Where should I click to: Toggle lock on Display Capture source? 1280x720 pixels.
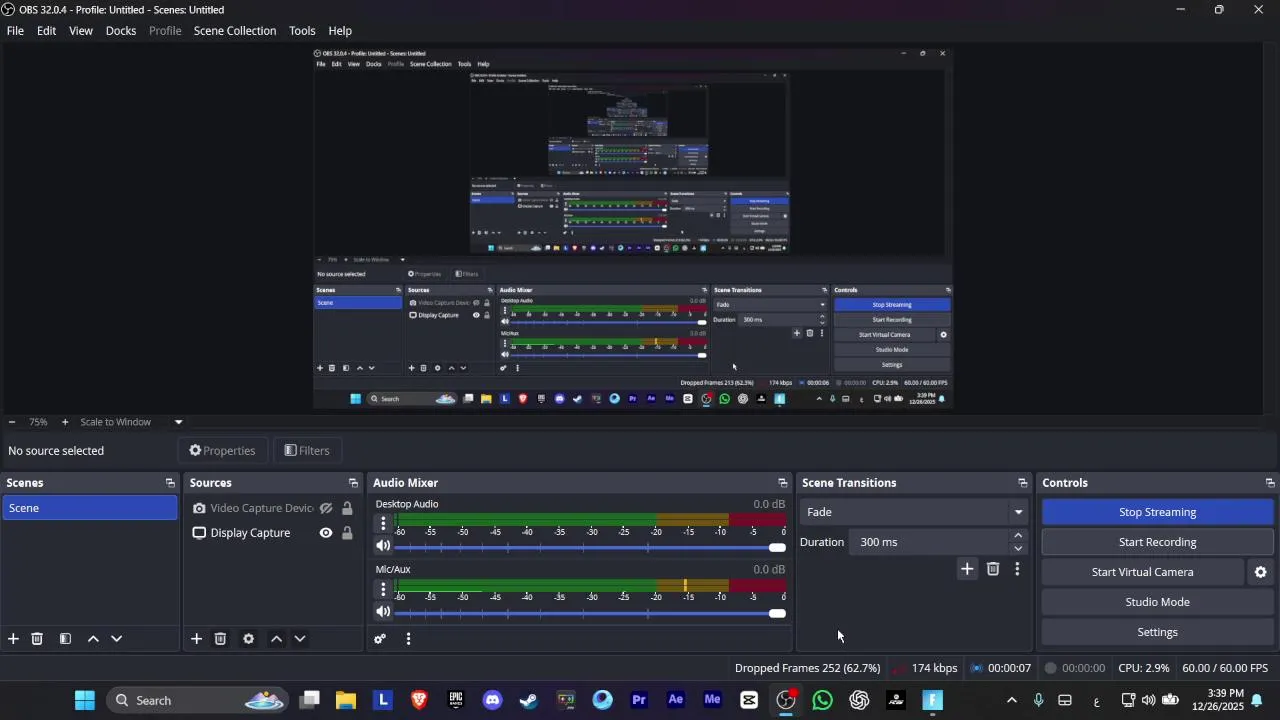(347, 533)
